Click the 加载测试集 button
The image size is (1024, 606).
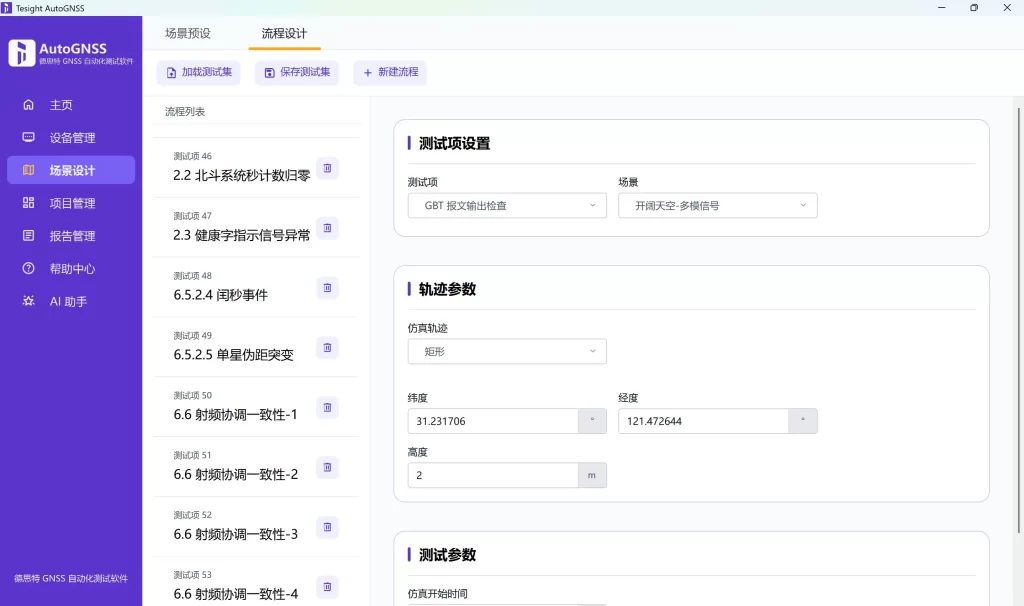click(199, 72)
